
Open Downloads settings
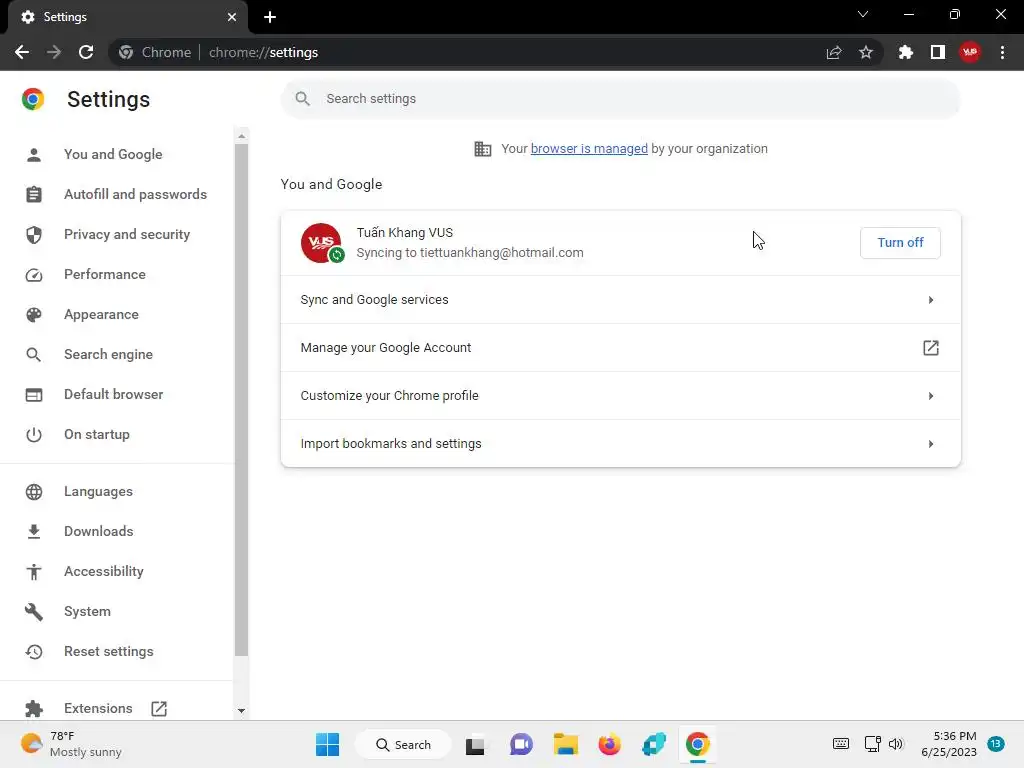(99, 532)
